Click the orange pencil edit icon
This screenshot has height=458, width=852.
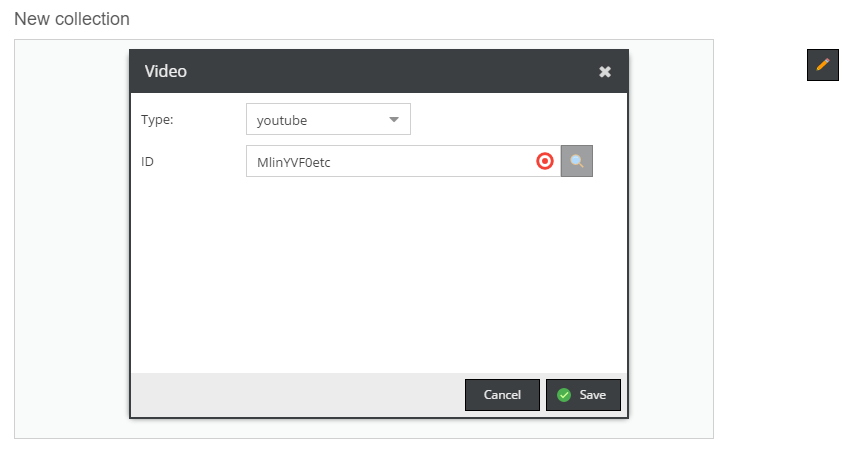point(822,65)
